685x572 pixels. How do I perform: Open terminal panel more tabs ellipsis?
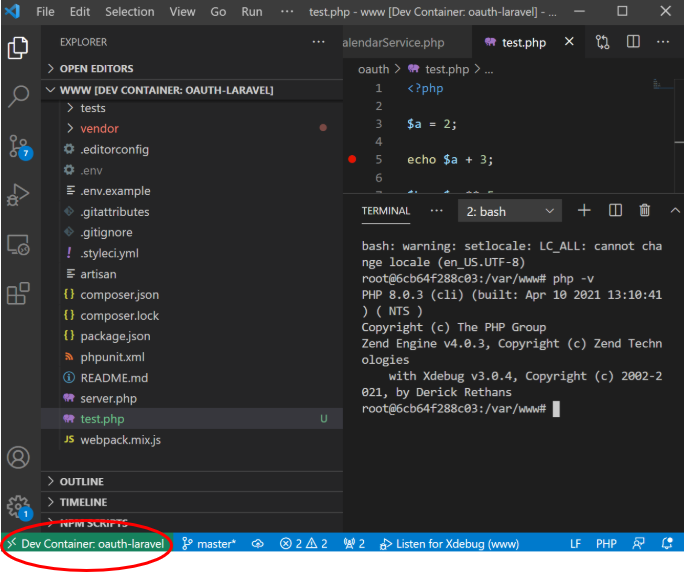(x=436, y=211)
